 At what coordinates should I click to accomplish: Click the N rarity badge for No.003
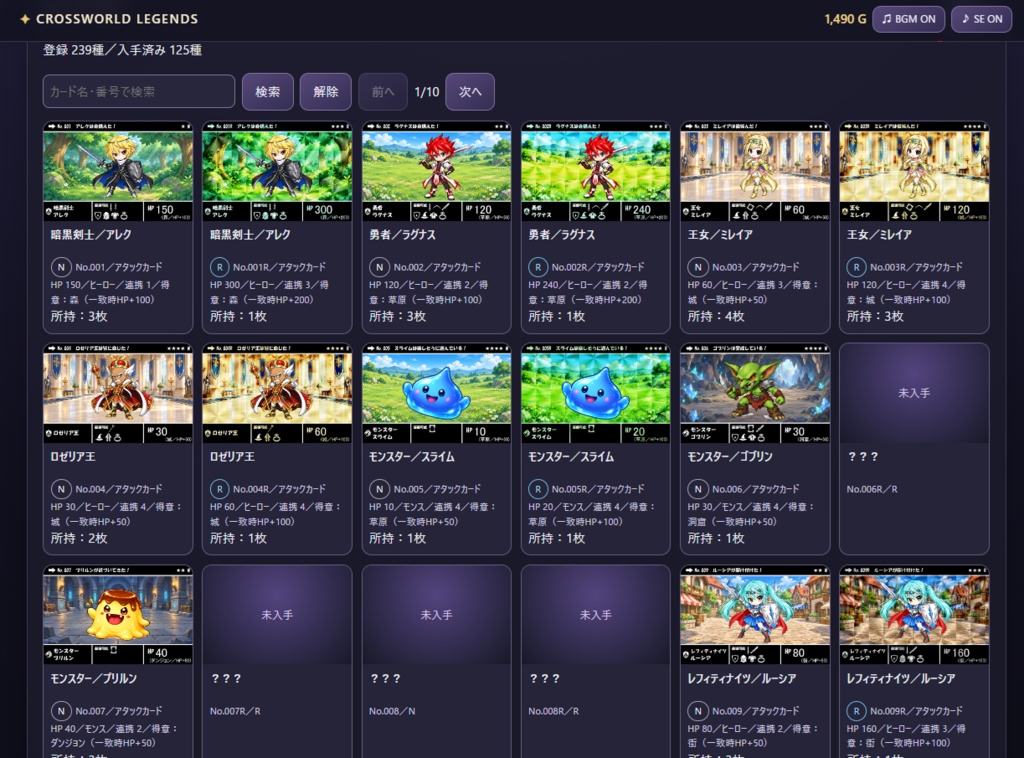(x=697, y=267)
